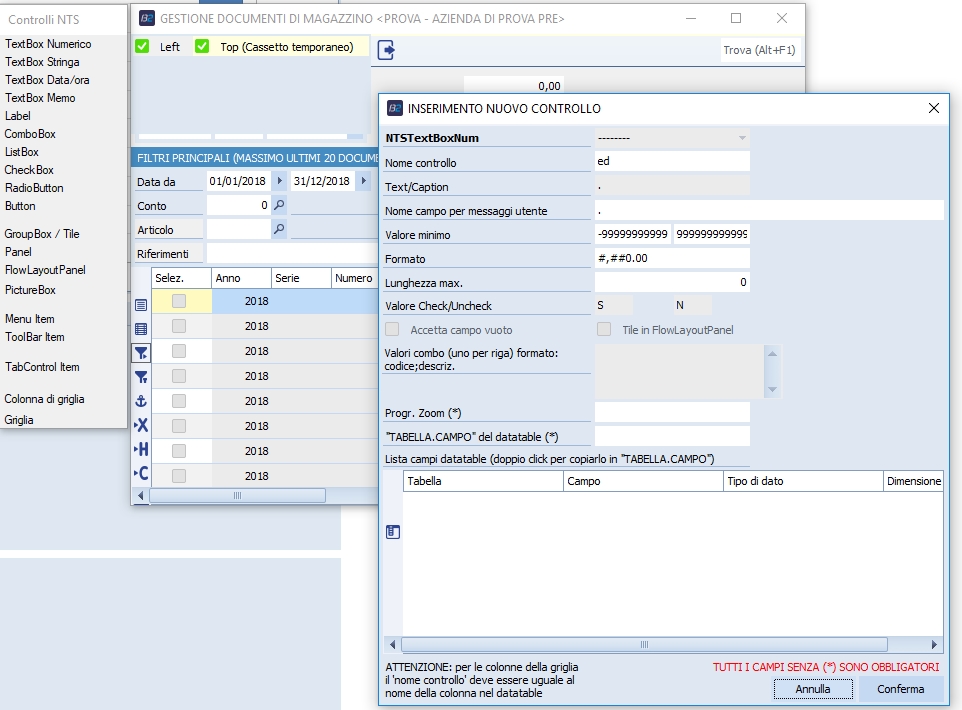Select ComboBox control entry

pyautogui.click(x=30, y=134)
